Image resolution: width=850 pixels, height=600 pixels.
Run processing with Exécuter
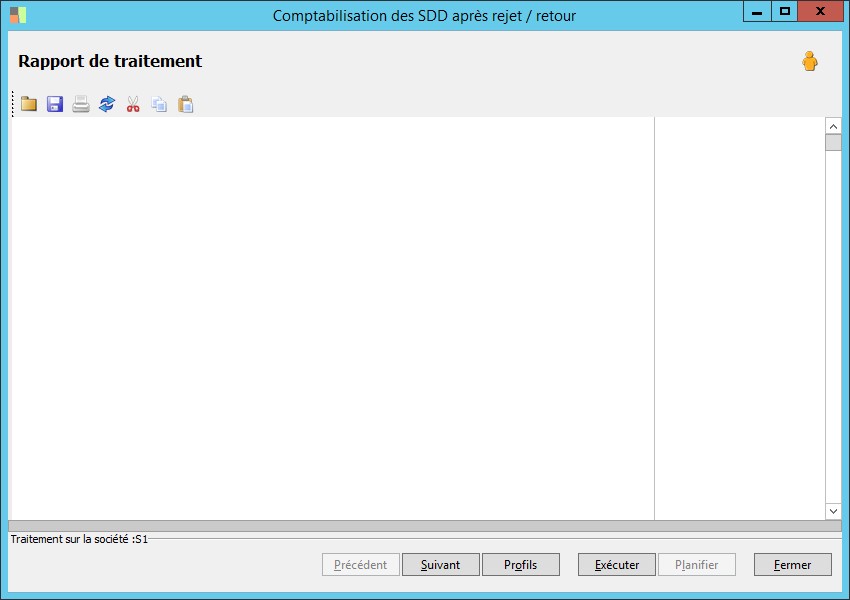[617, 565]
